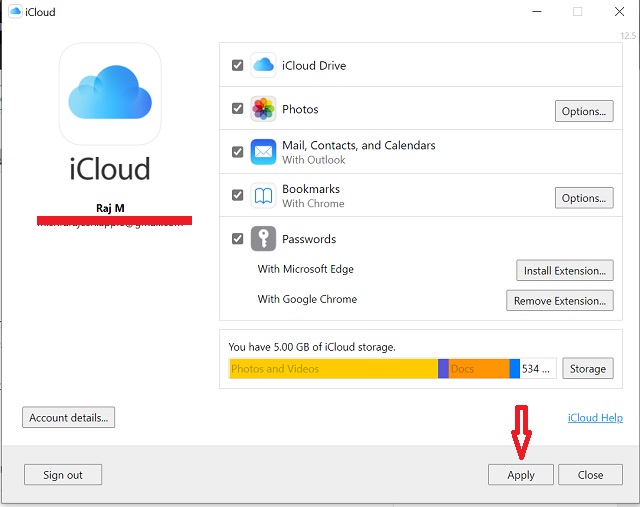Viewport: 640px width, 507px height.
Task: Click Remove Extension for Google Chrome
Action: coord(560,300)
